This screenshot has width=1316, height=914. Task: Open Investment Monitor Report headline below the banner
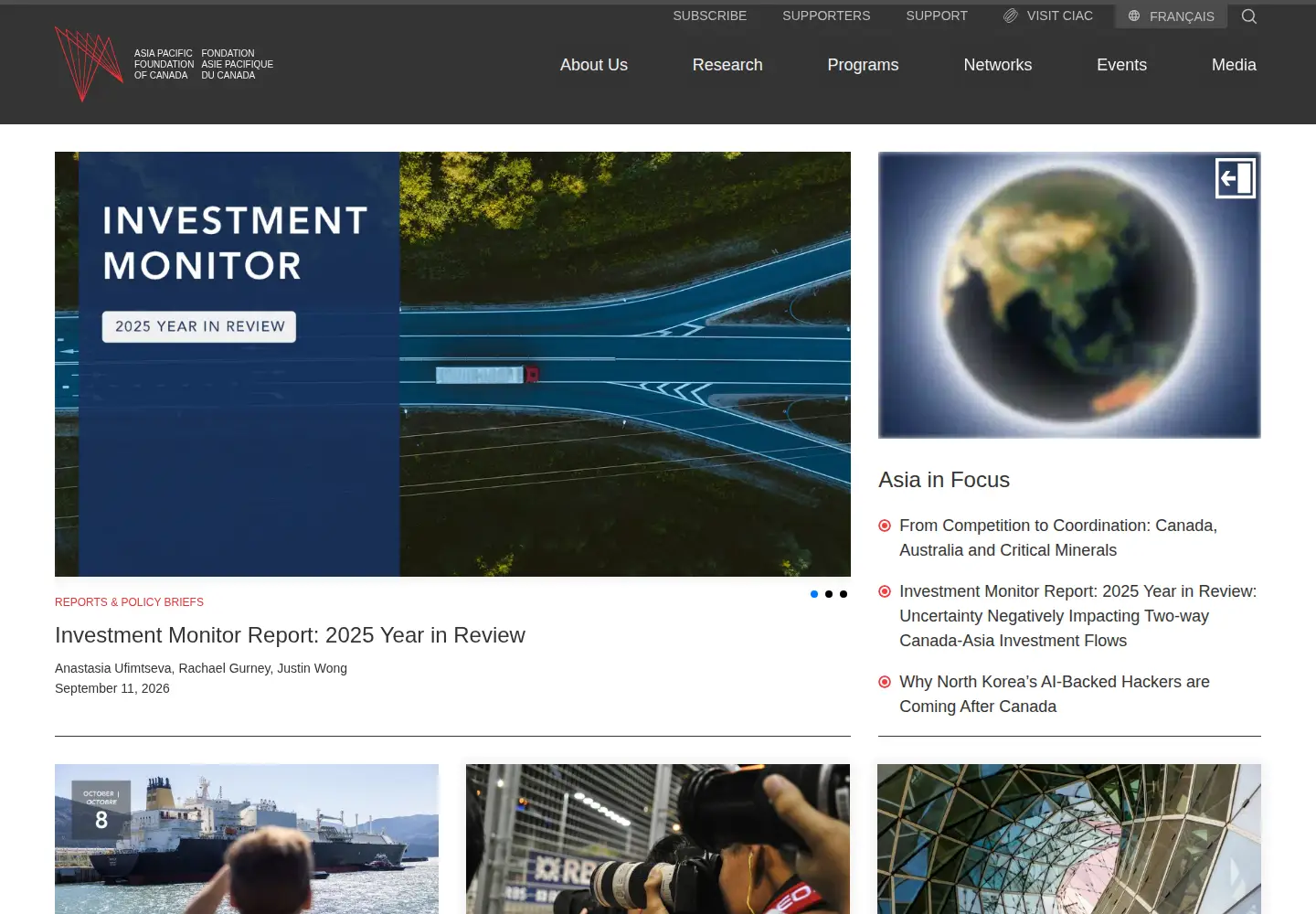290,635
